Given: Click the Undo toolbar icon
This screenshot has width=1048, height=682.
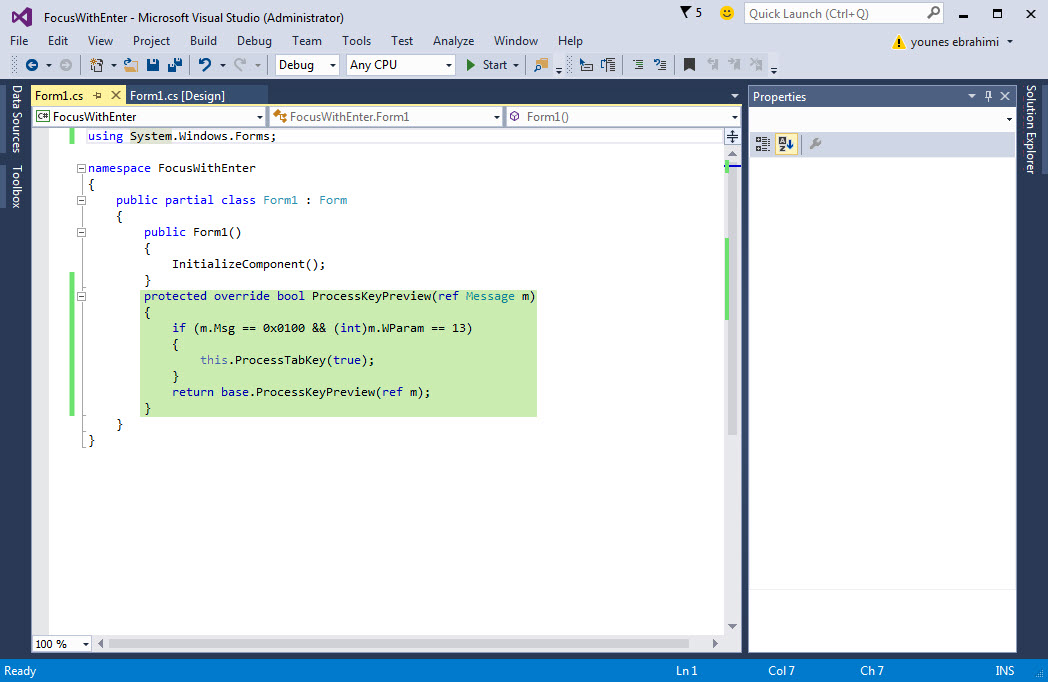Looking at the screenshot, I should coord(205,65).
